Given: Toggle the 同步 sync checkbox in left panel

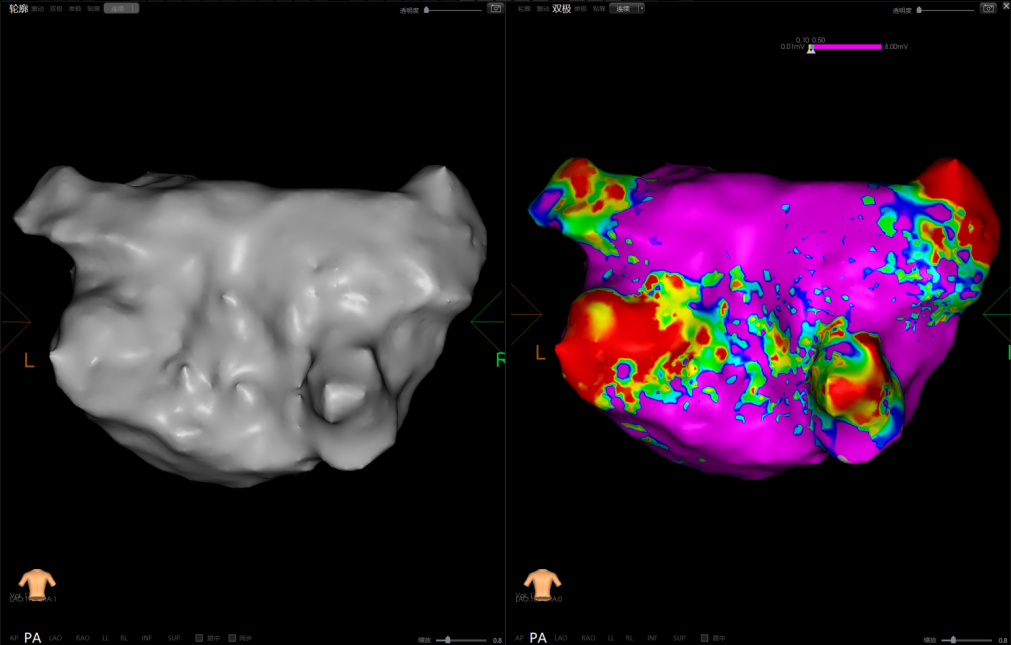Looking at the screenshot, I should pyautogui.click(x=232, y=637).
